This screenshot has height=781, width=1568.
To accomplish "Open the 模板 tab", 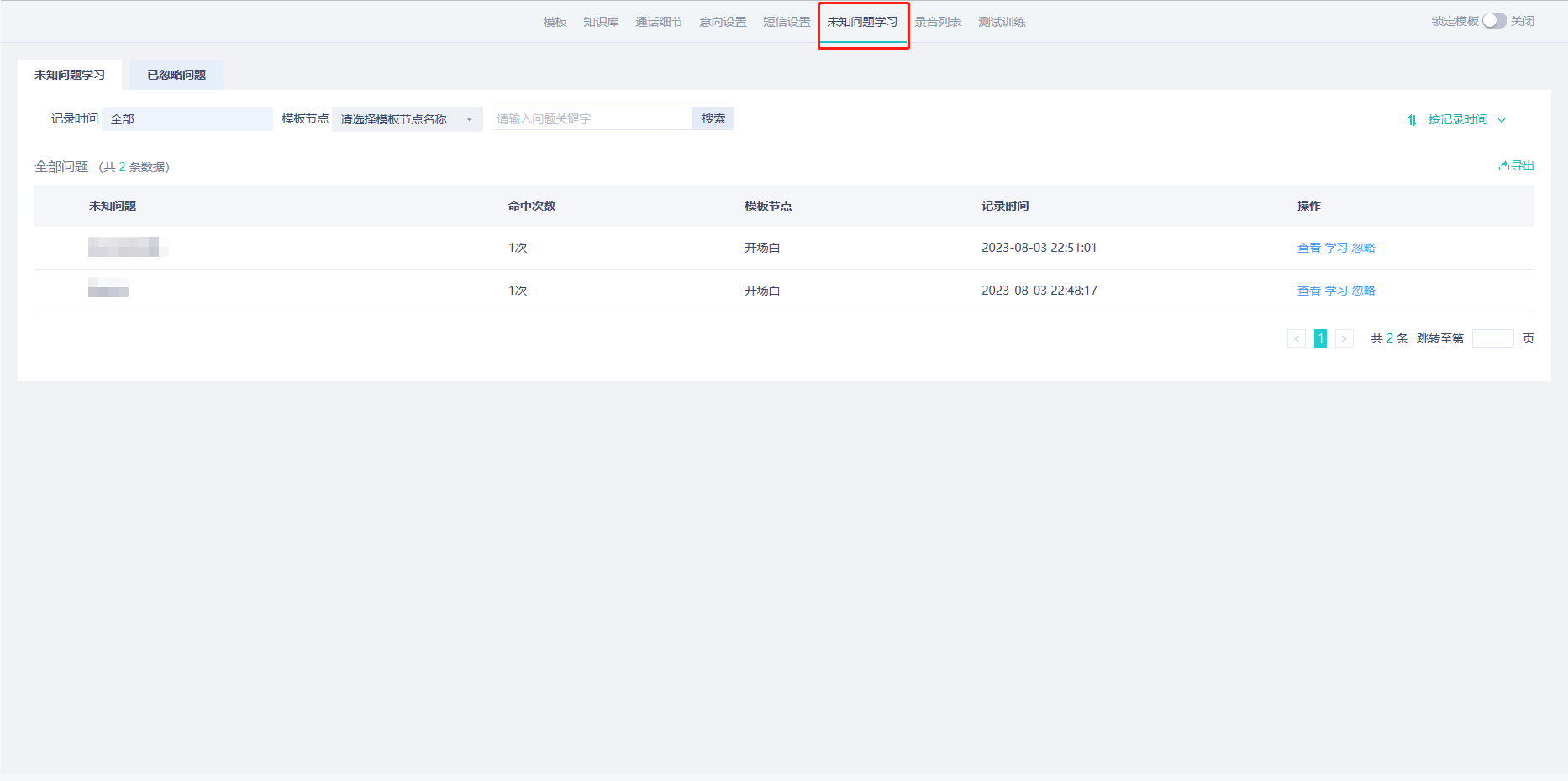I will [555, 22].
